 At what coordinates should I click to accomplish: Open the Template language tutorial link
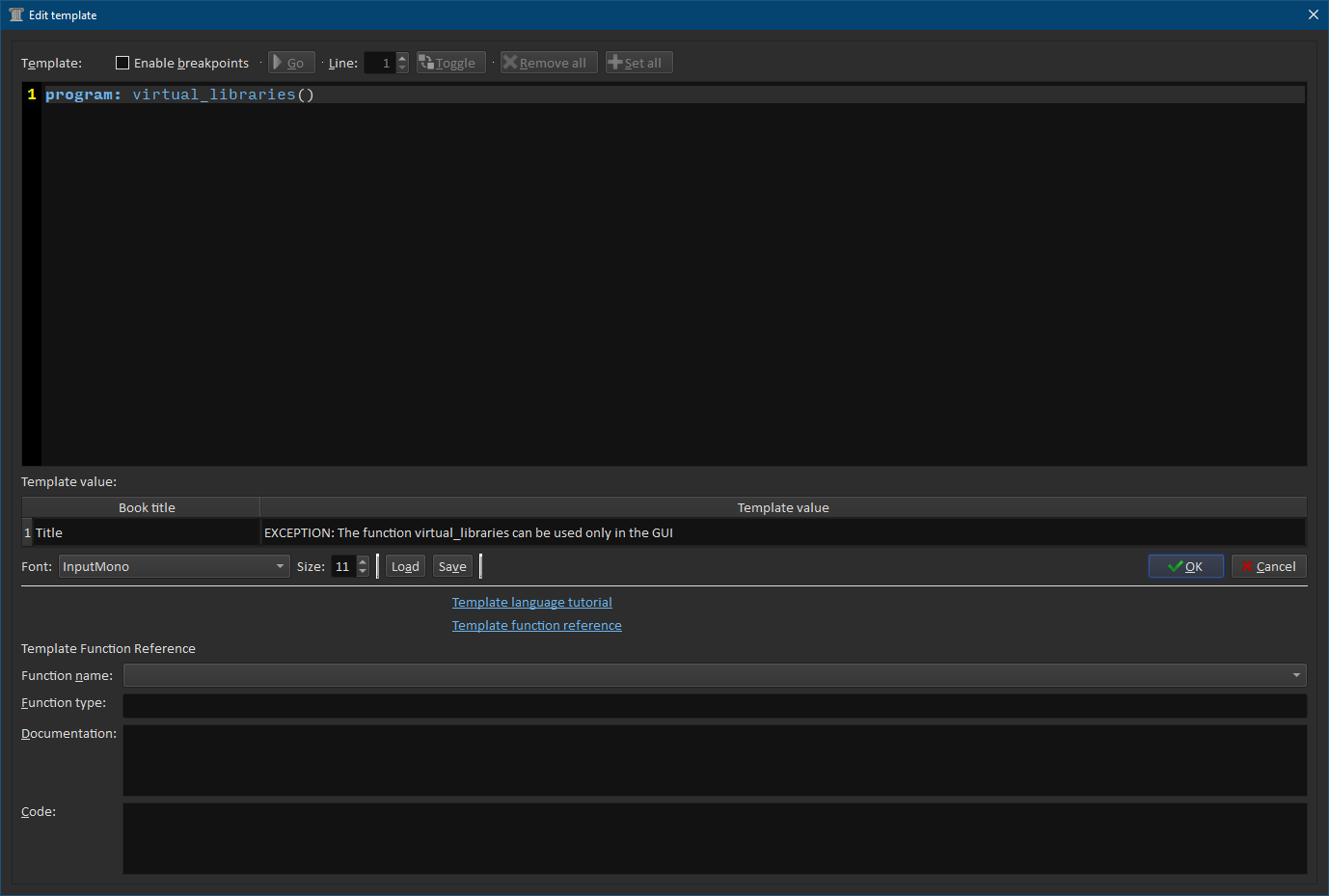[x=532, y=602]
